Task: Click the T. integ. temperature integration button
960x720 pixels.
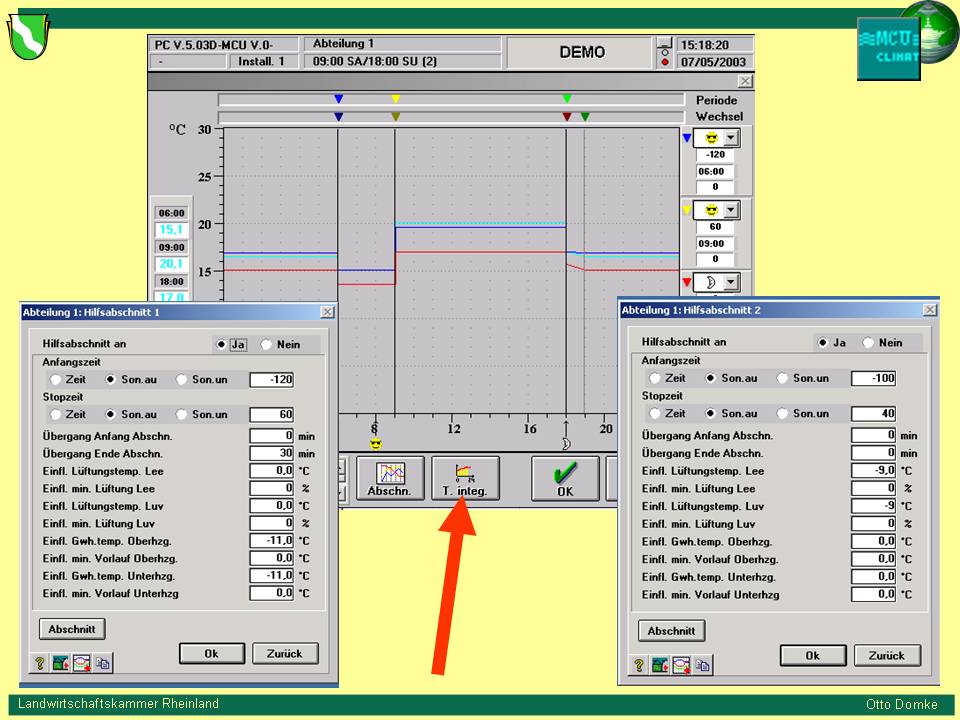Action: [464, 478]
